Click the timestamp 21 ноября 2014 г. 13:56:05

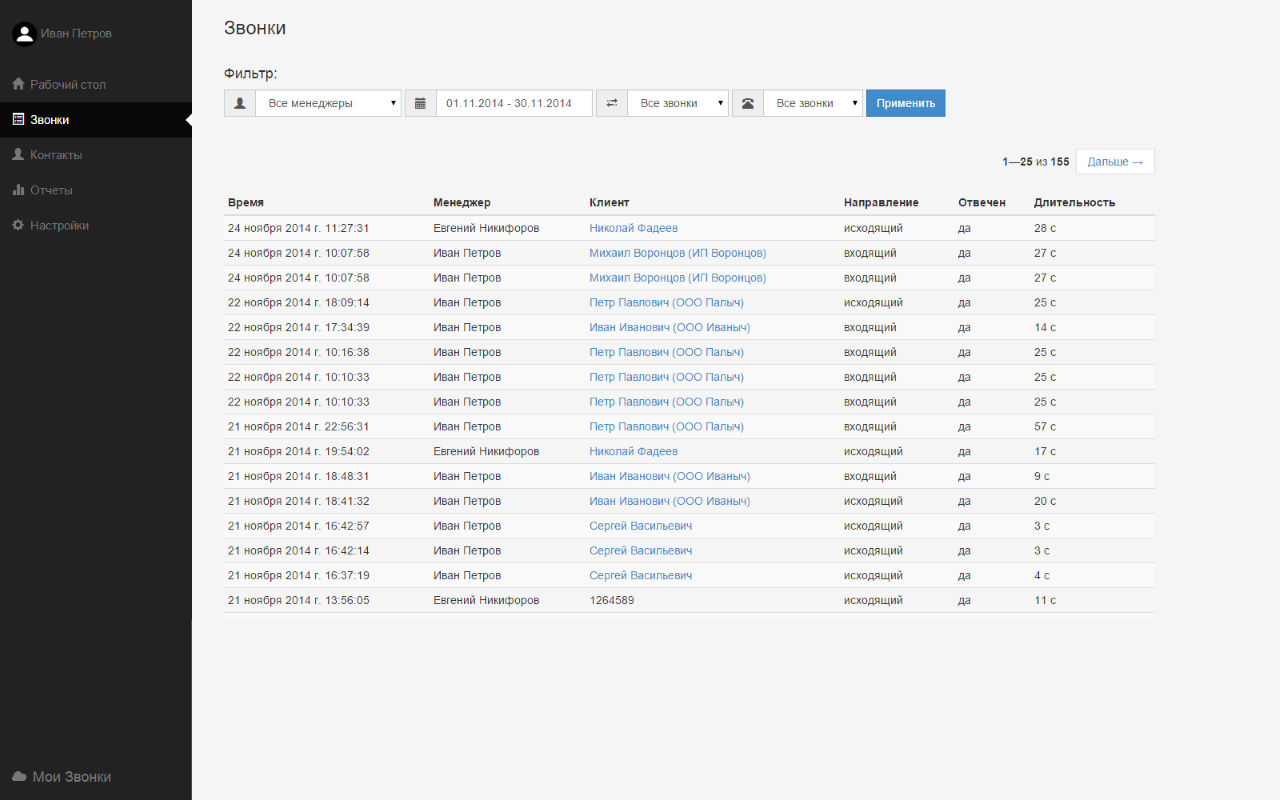298,600
